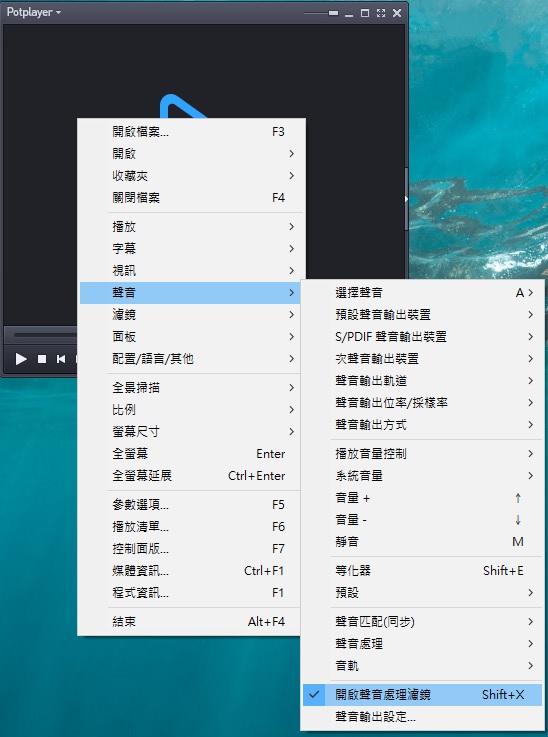Click the Stop button in PotPlayer
The image size is (548, 737).
pyautogui.click(x=42, y=359)
